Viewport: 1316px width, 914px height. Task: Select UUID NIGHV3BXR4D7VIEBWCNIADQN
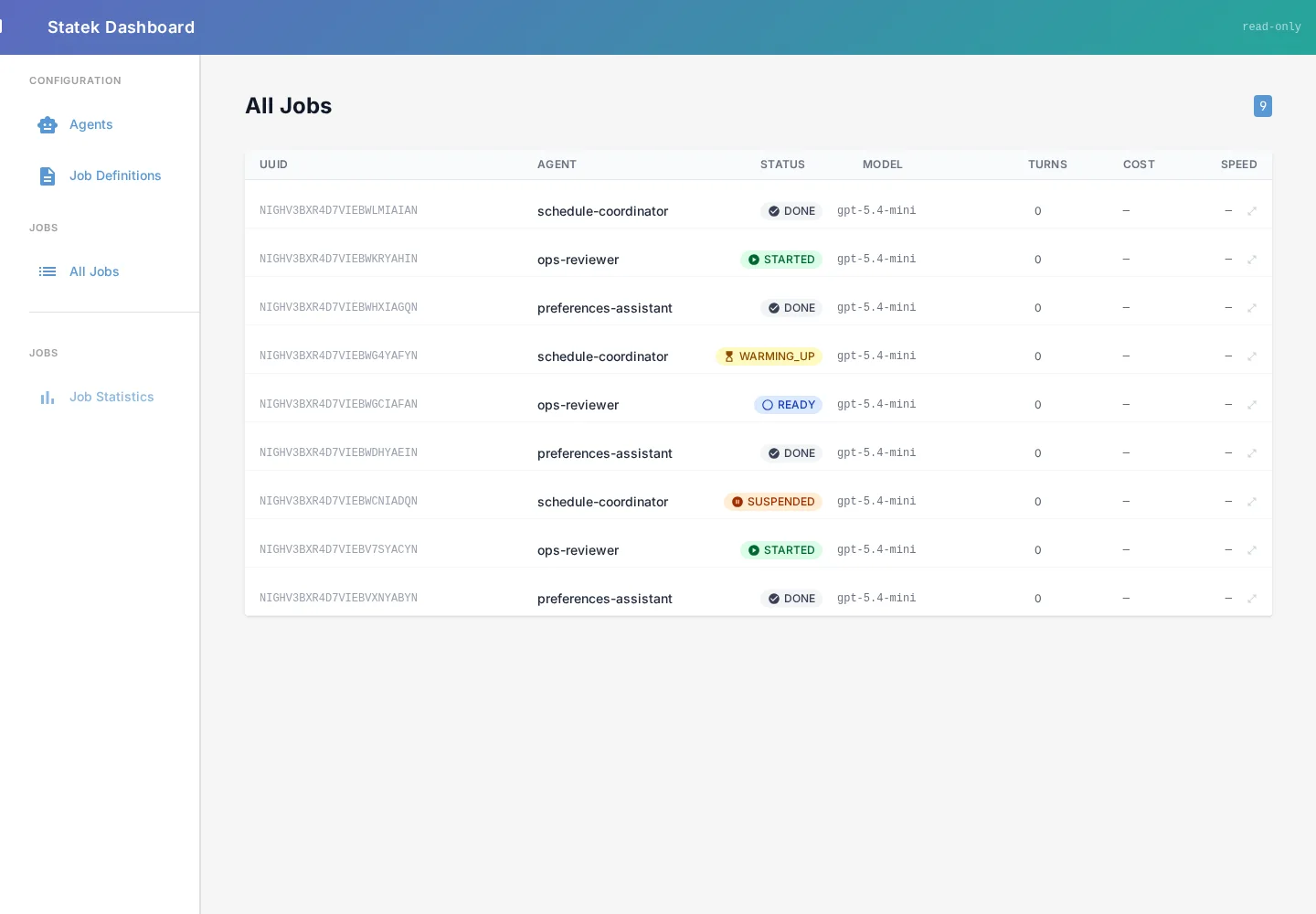338,501
